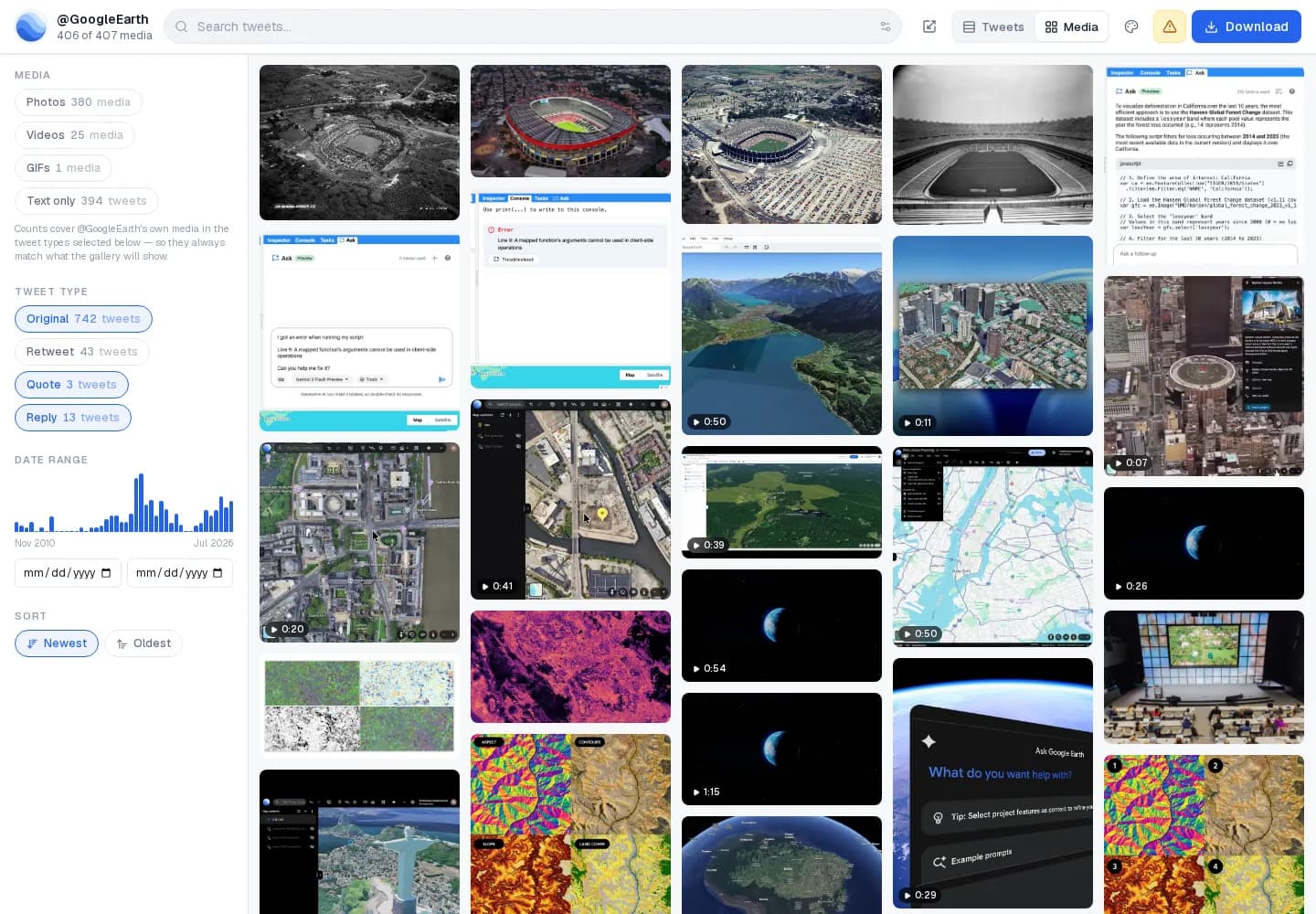The image size is (1316, 914).
Task: Click the open-in-new-window icon
Action: coord(929,27)
